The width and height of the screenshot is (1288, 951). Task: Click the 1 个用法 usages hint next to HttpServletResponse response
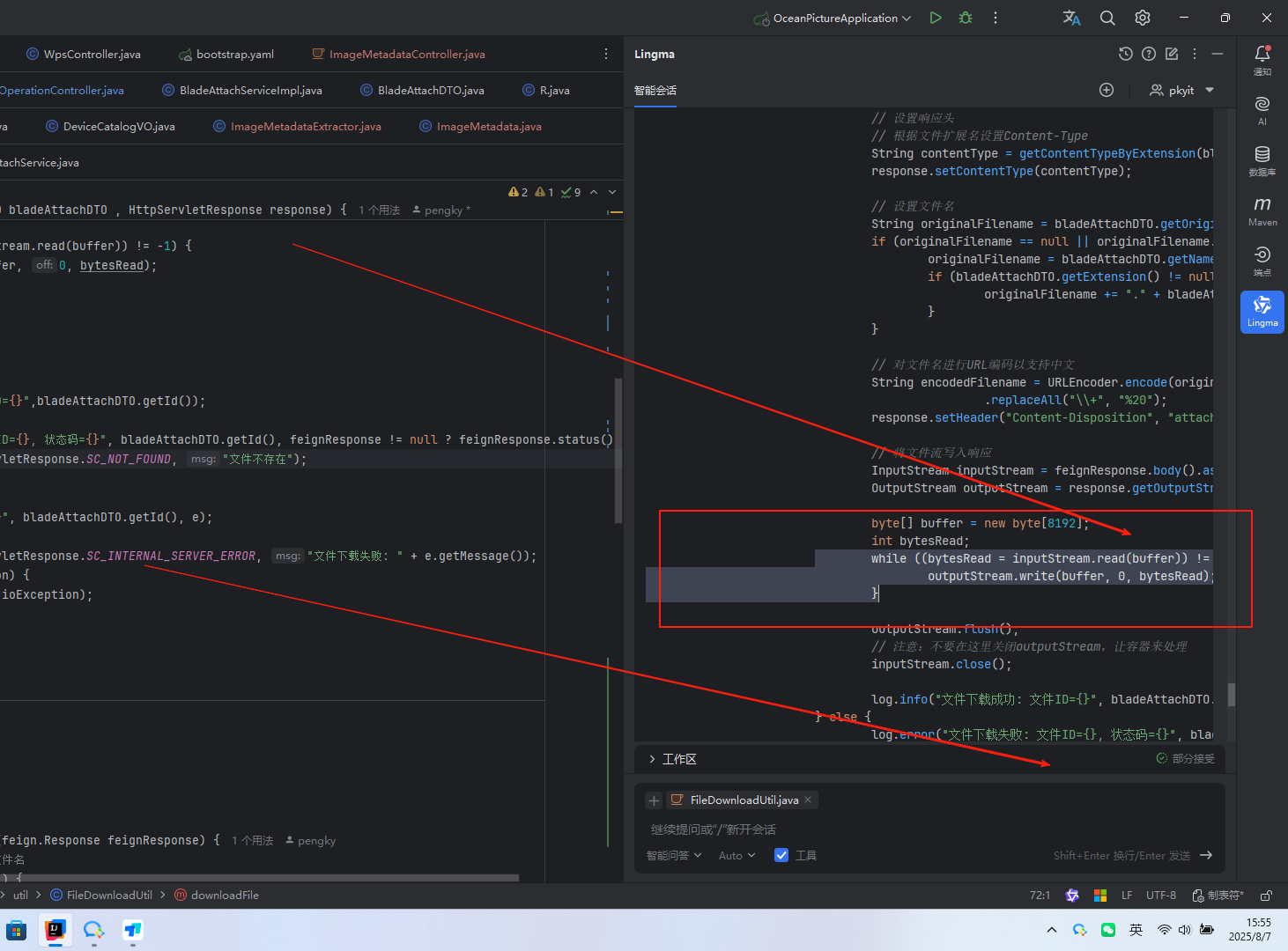(379, 210)
